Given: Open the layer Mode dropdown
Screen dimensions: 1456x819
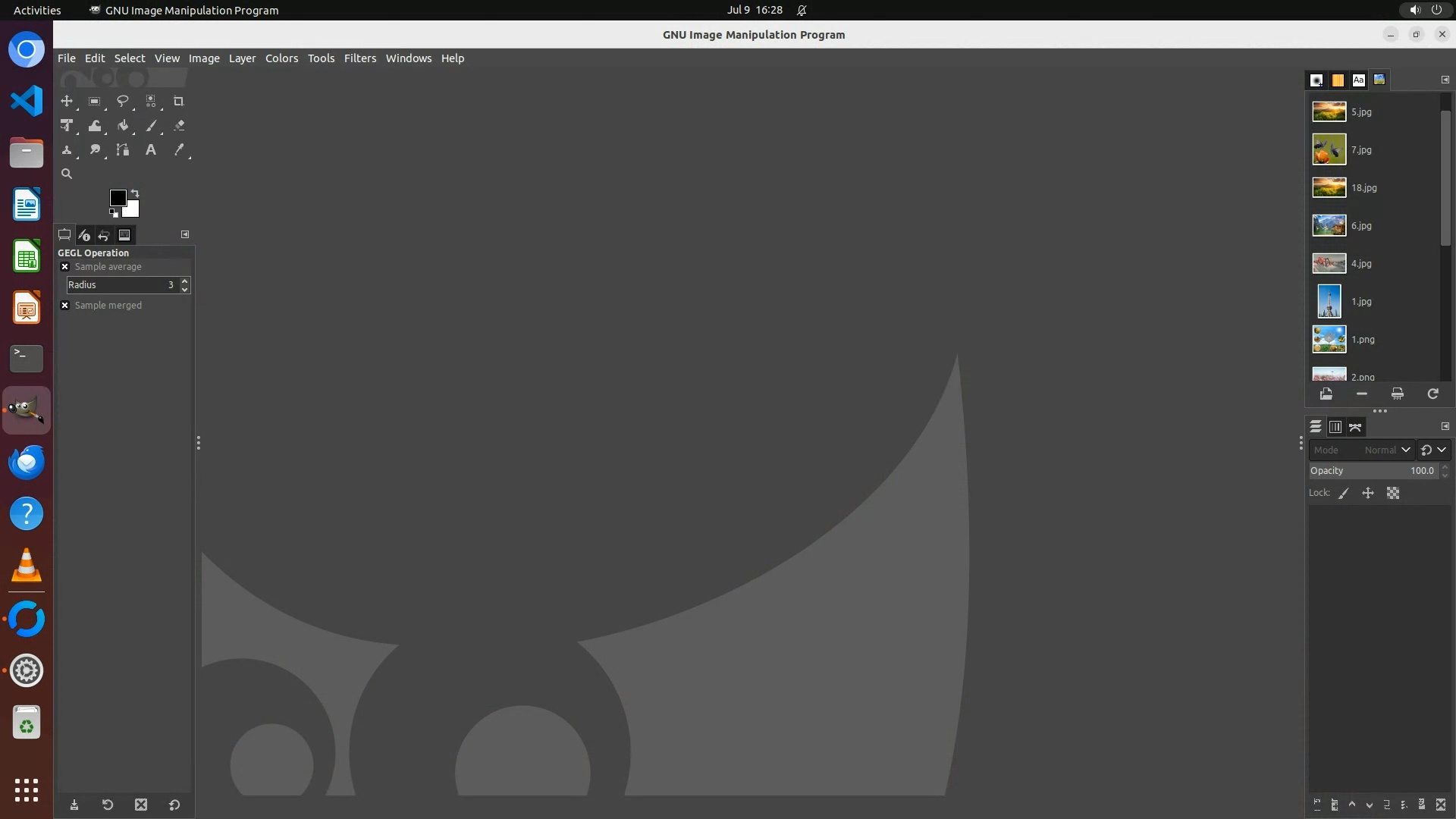Looking at the screenshot, I should (1361, 450).
